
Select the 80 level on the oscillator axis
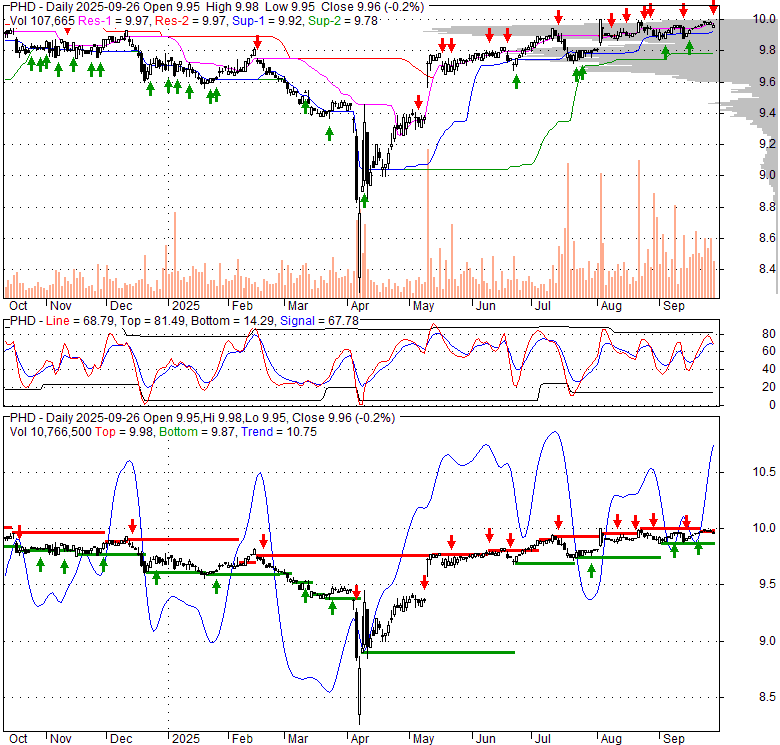pyautogui.click(x=769, y=333)
